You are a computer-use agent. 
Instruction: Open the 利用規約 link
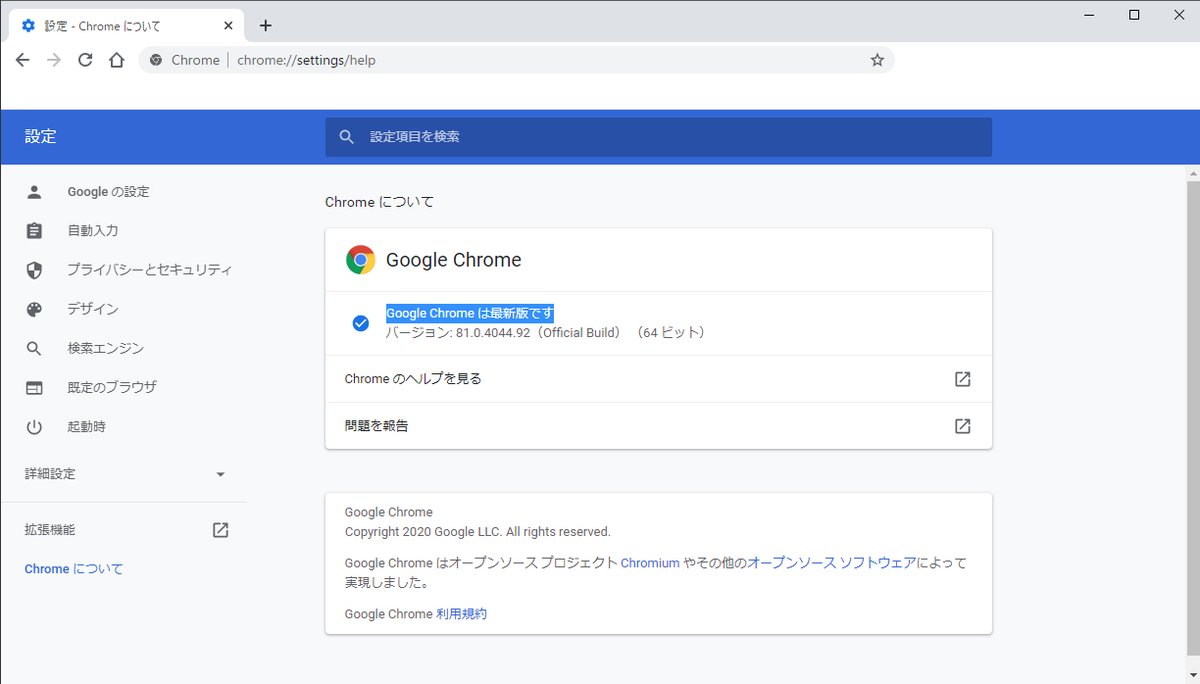tap(461, 614)
